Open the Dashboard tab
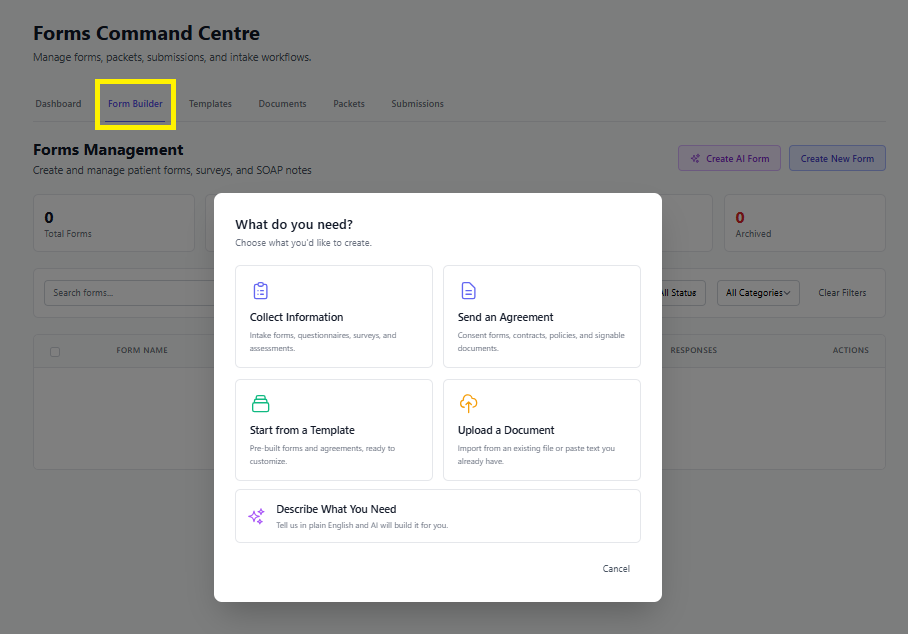This screenshot has width=908, height=634. (58, 104)
